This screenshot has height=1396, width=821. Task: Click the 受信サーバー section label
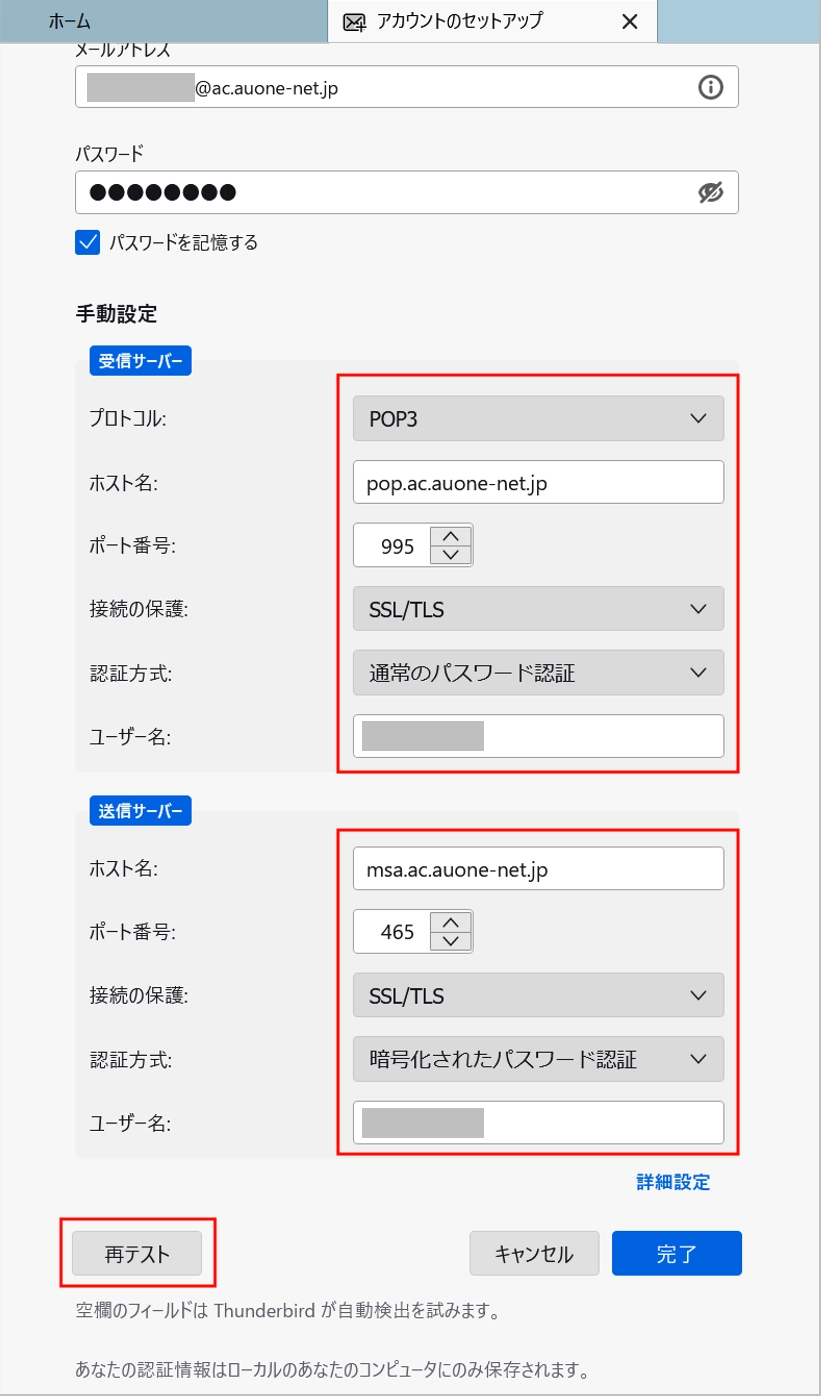141,360
